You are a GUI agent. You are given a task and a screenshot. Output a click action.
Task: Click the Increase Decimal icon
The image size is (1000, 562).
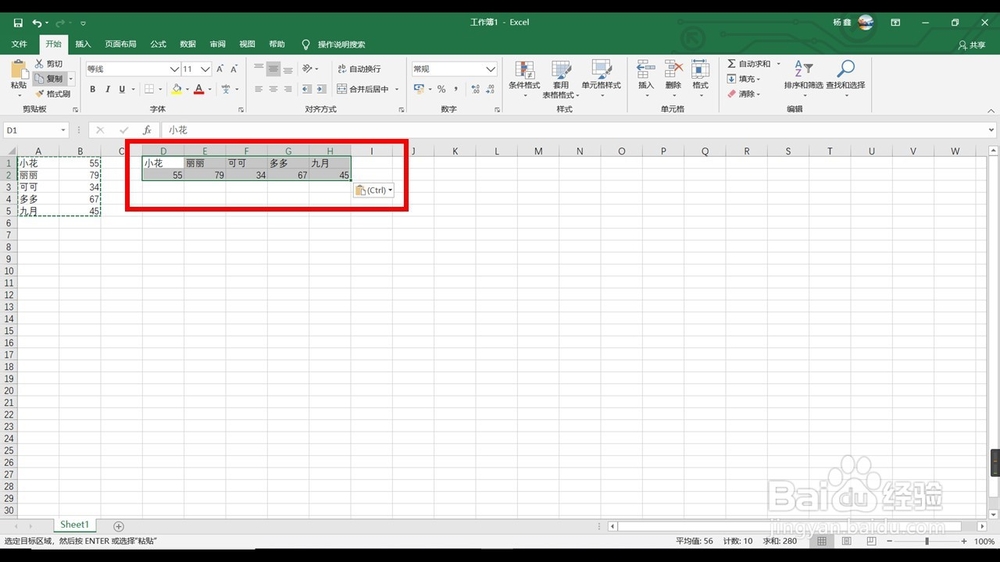[x=476, y=89]
